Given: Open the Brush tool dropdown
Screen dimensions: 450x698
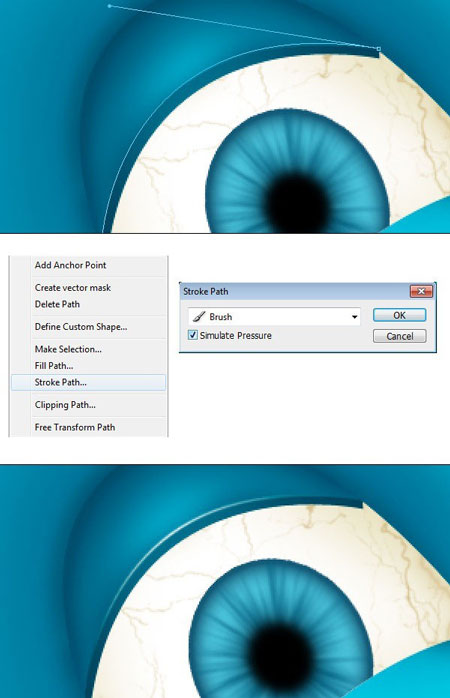Looking at the screenshot, I should (x=274, y=317).
